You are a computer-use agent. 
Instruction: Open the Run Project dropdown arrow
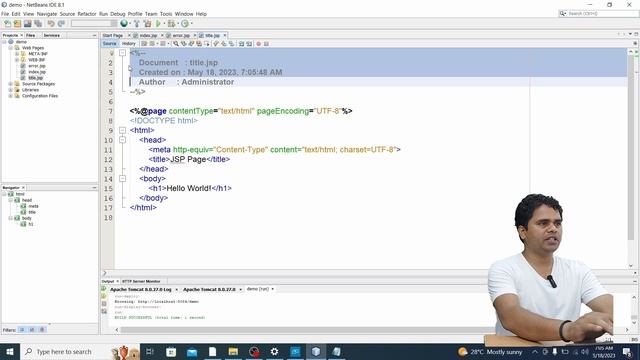pos(164,24)
